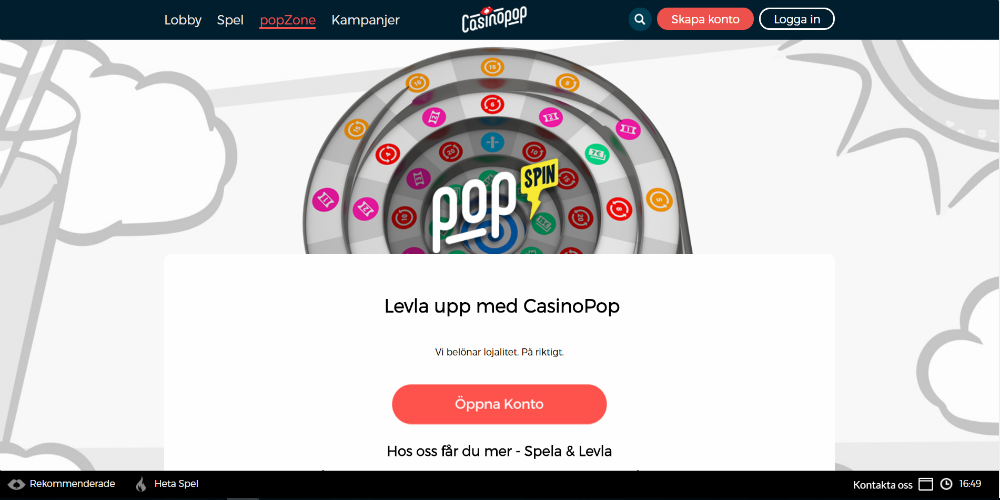Click the Skapa konto button

(x=705, y=19)
